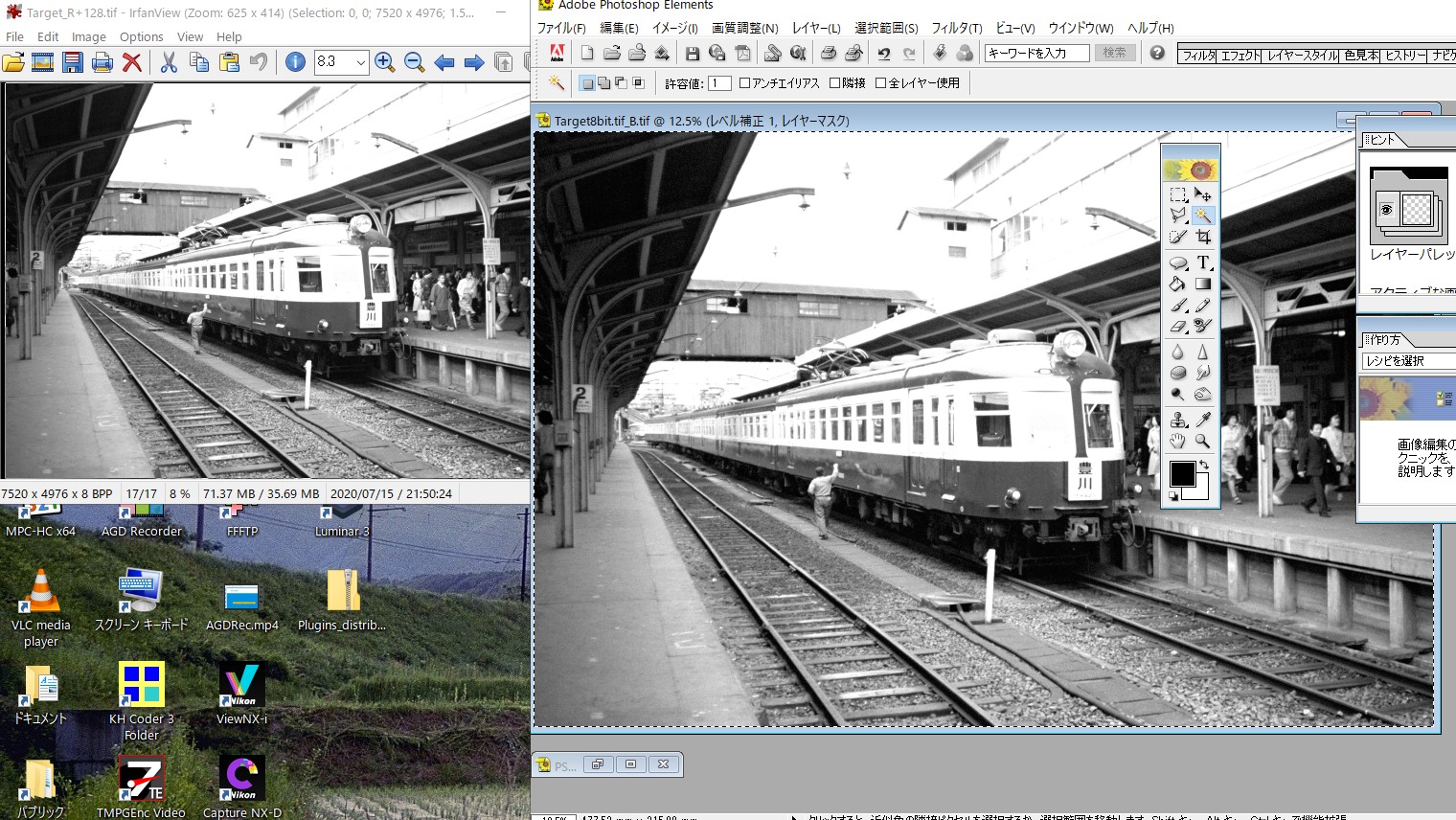The height and width of the screenshot is (820, 1456).
Task: Open the AGDRec.mp4 desktop file
Action: [242, 606]
